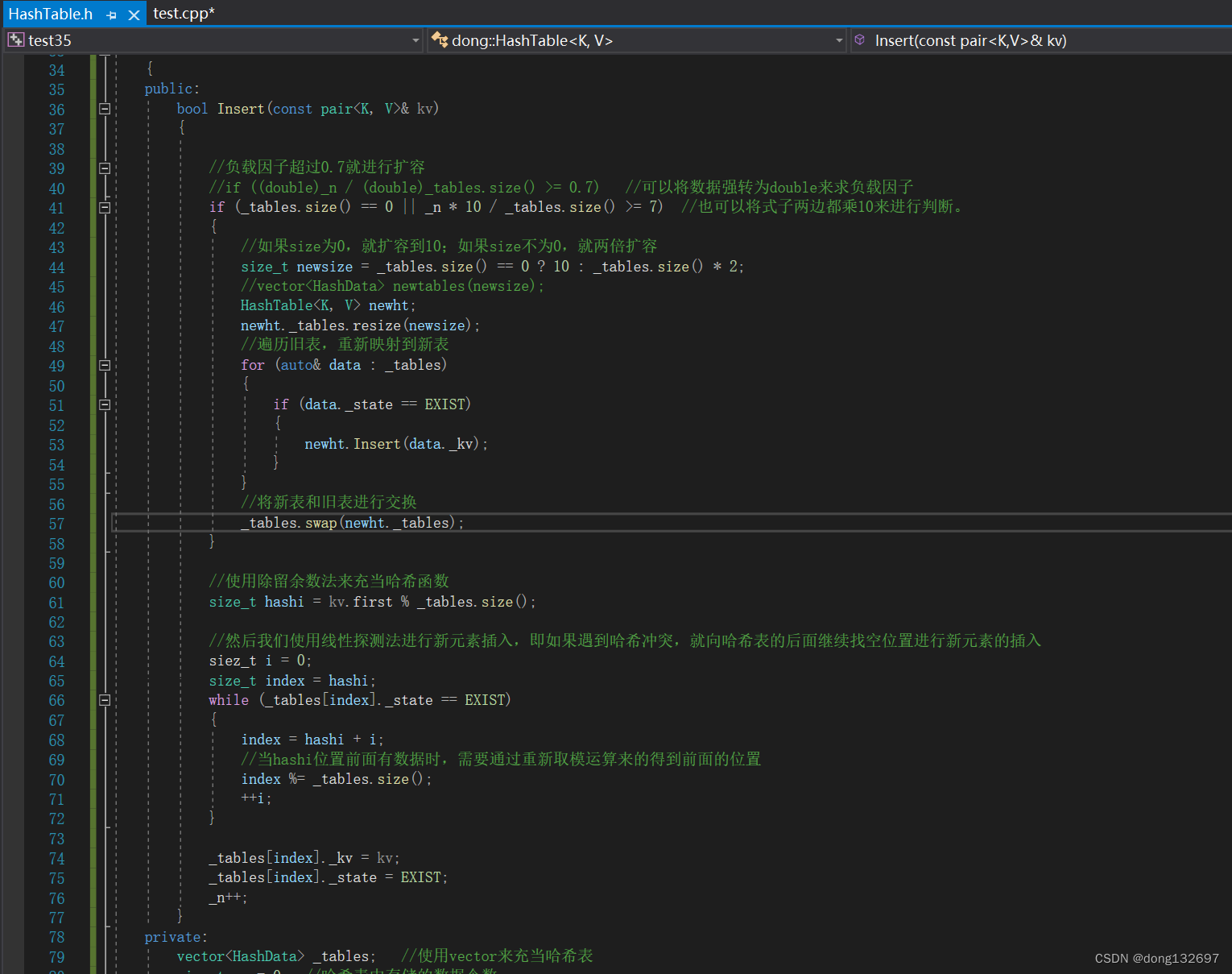Collapse the comment block at line 39
1232x974 pixels.
105,168
